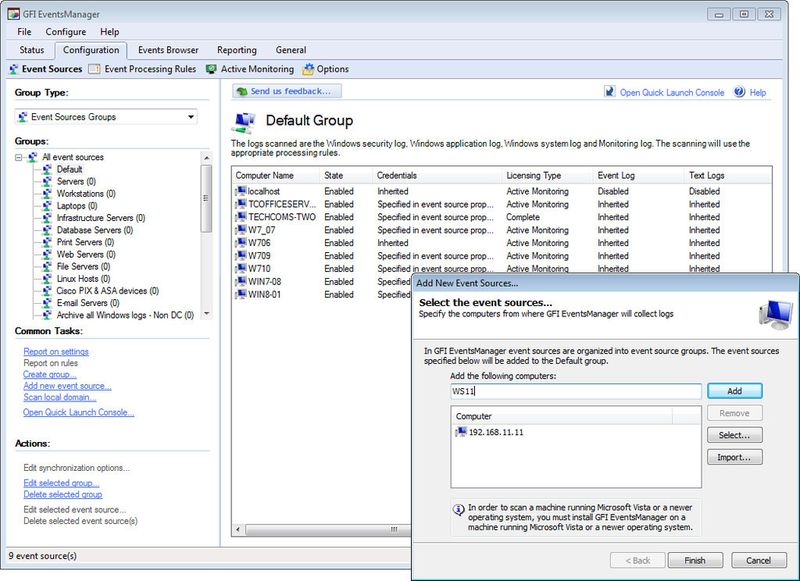Click the Computer column header in dialog
Image resolution: width=800 pixels, height=581 pixels.
pos(562,416)
